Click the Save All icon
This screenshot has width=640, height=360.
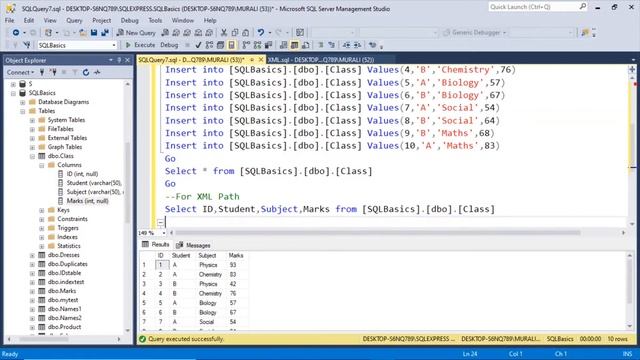click(x=105, y=33)
